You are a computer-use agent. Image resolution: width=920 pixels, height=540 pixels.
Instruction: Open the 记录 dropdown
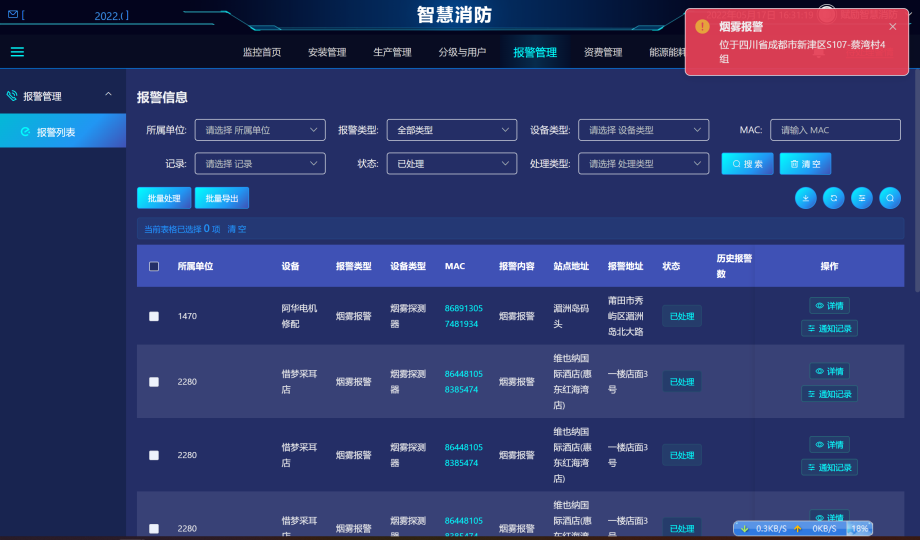260,164
